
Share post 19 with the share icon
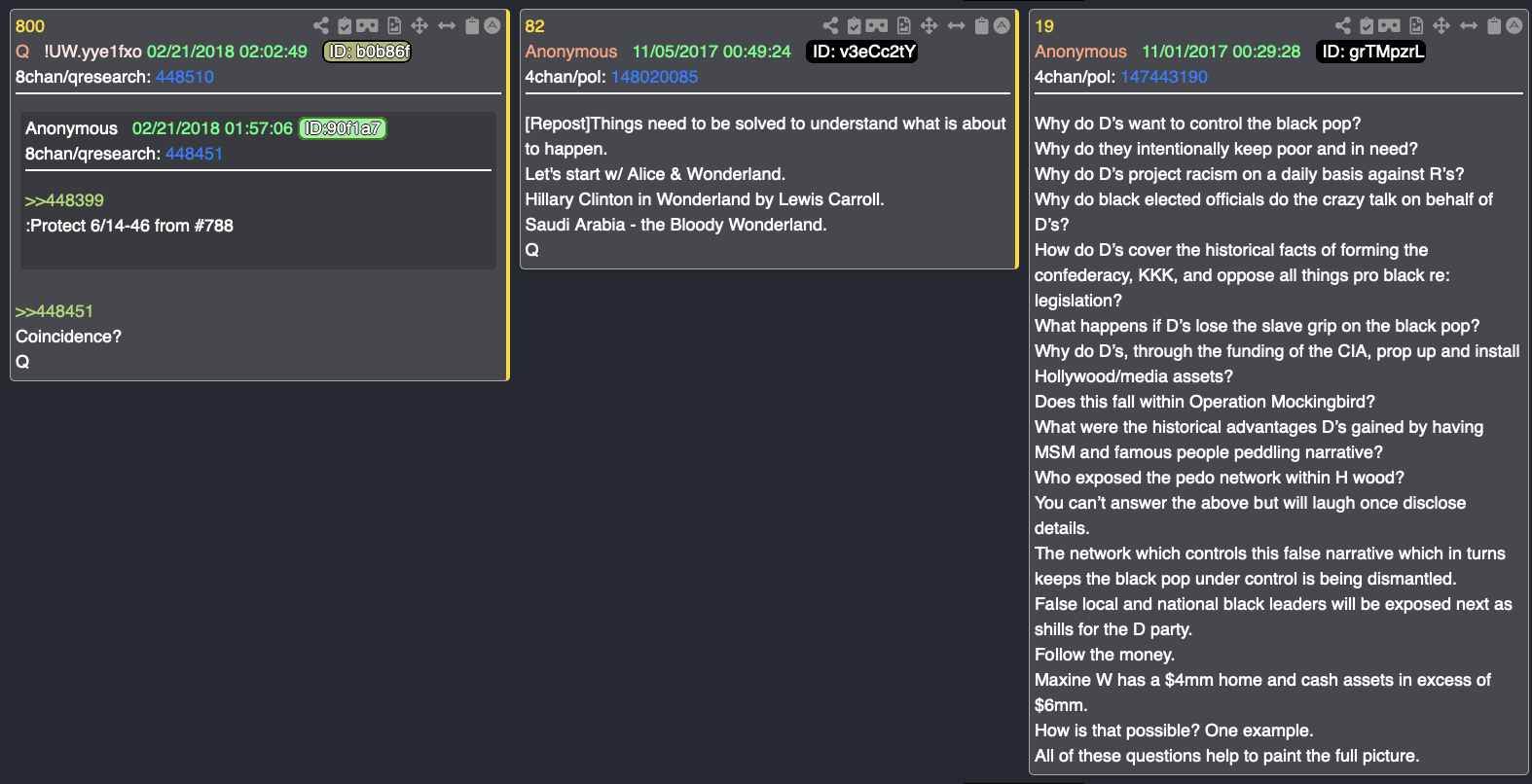(x=1343, y=26)
